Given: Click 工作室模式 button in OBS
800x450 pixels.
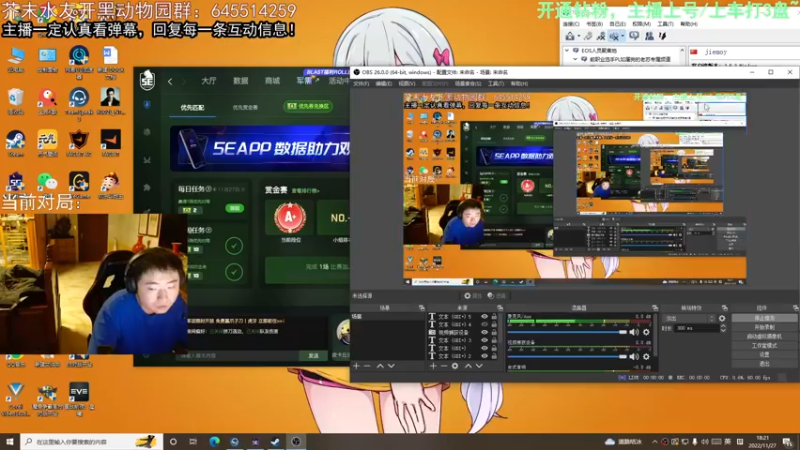Looking at the screenshot, I should (x=764, y=345).
